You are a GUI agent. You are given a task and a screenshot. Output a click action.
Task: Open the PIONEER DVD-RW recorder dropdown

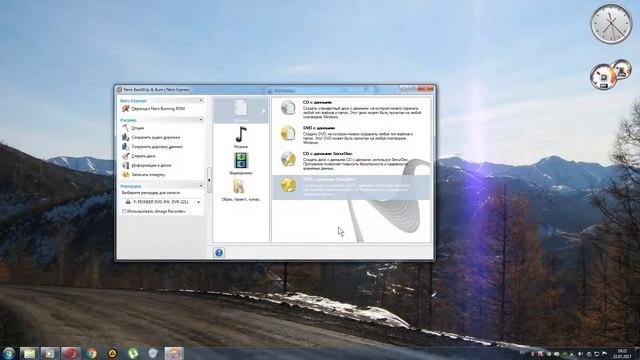coord(198,202)
